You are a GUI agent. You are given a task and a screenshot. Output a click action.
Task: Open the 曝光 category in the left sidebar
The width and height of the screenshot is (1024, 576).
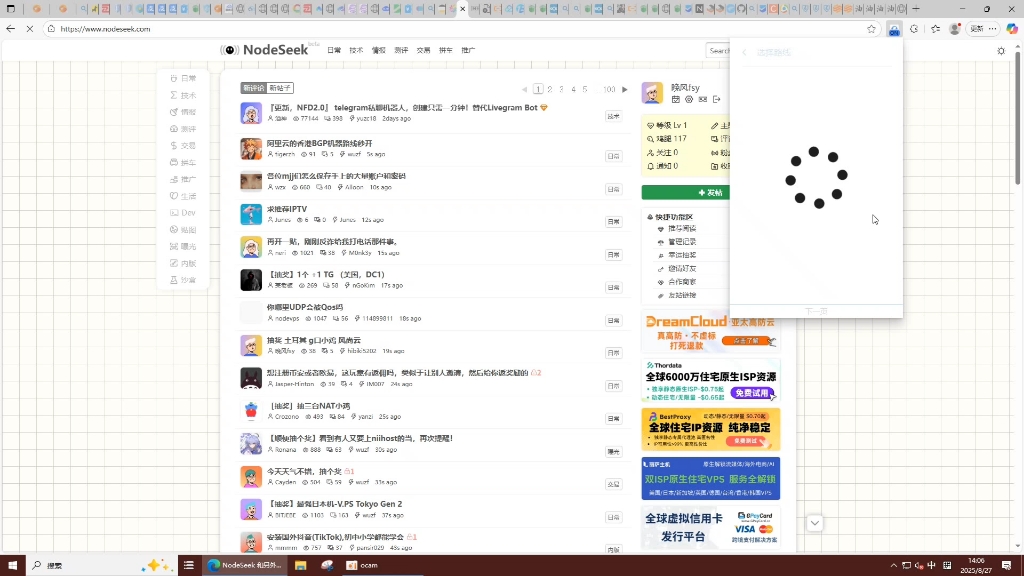184,246
